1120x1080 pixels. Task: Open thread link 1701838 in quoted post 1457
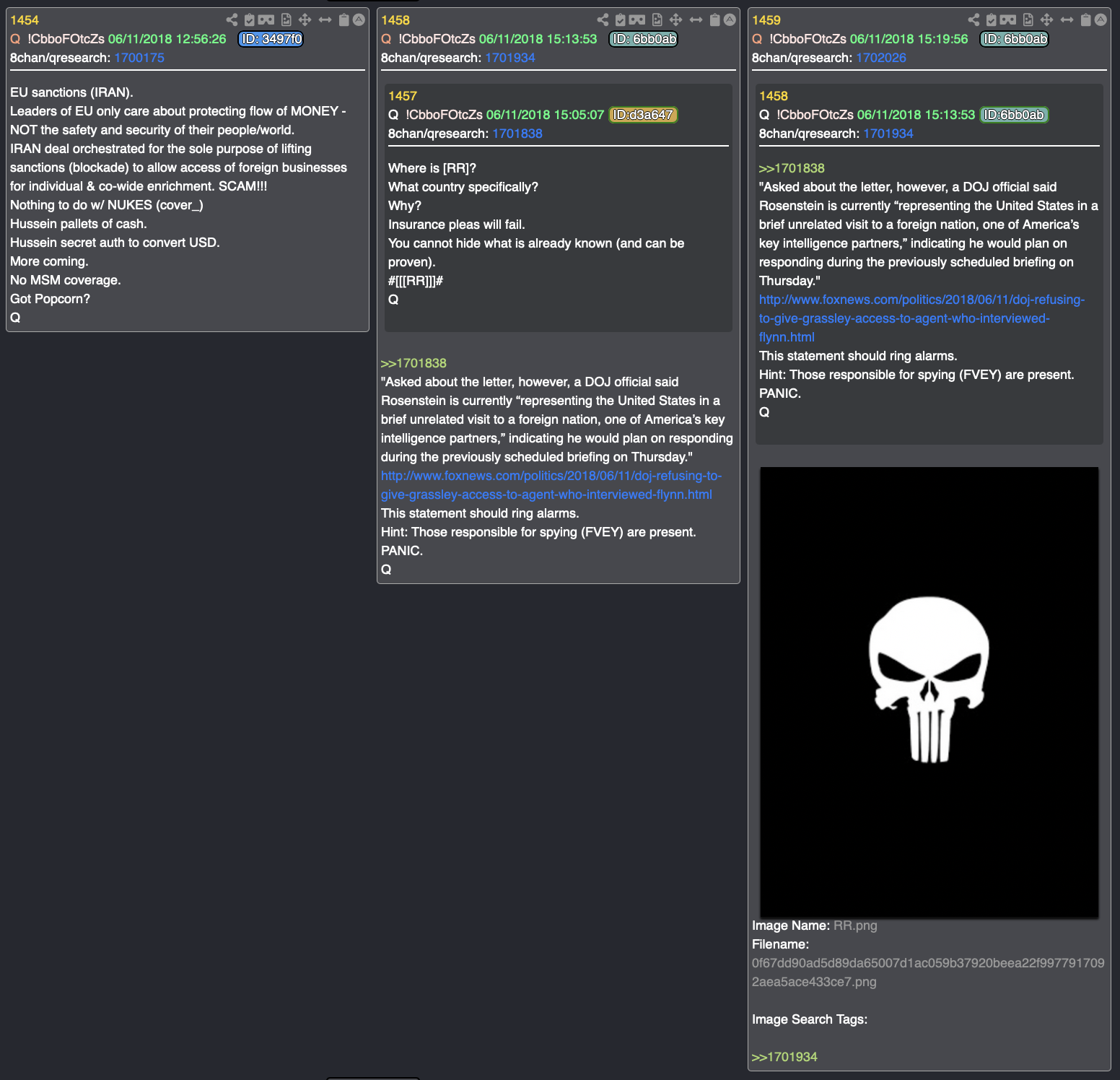click(x=517, y=134)
